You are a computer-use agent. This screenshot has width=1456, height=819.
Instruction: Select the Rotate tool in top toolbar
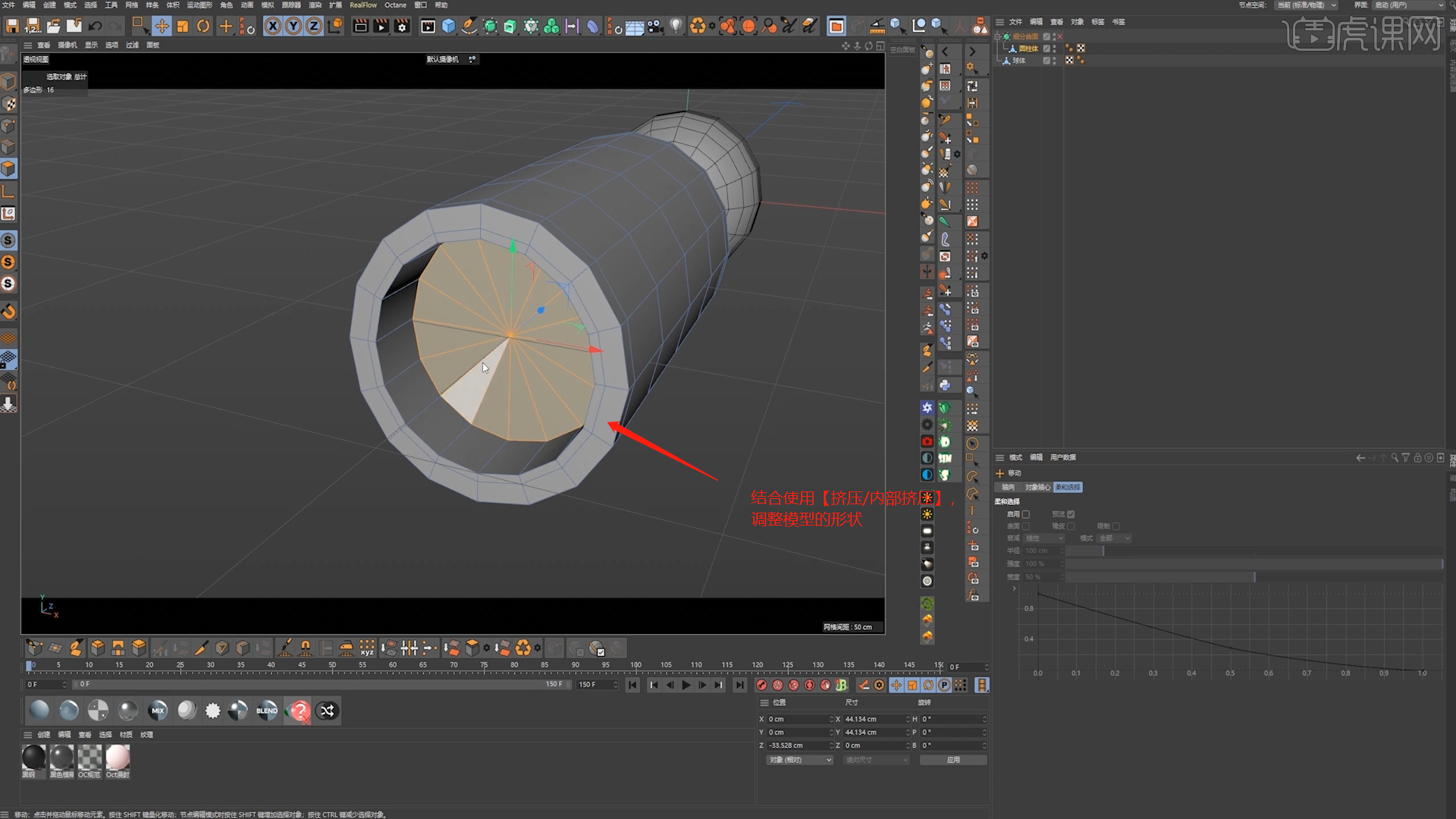[x=203, y=27]
